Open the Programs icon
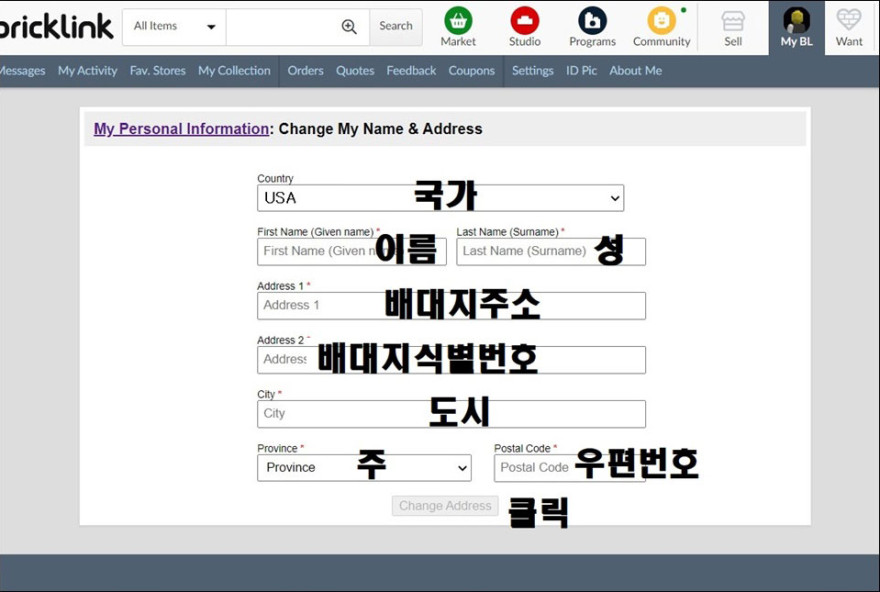Screen dimensions: 880x592 (x=592, y=21)
